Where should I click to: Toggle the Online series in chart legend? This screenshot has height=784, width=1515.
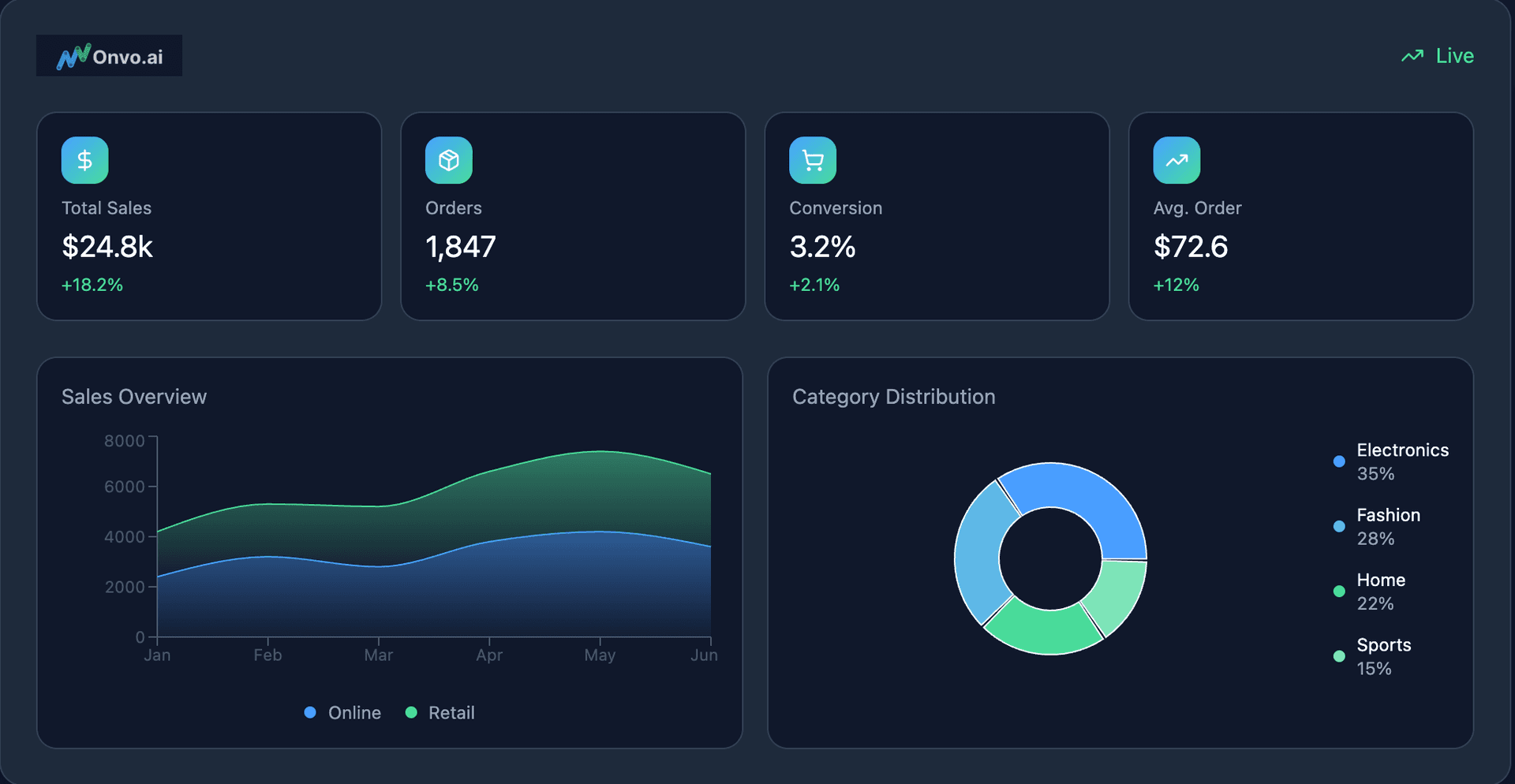pos(342,712)
